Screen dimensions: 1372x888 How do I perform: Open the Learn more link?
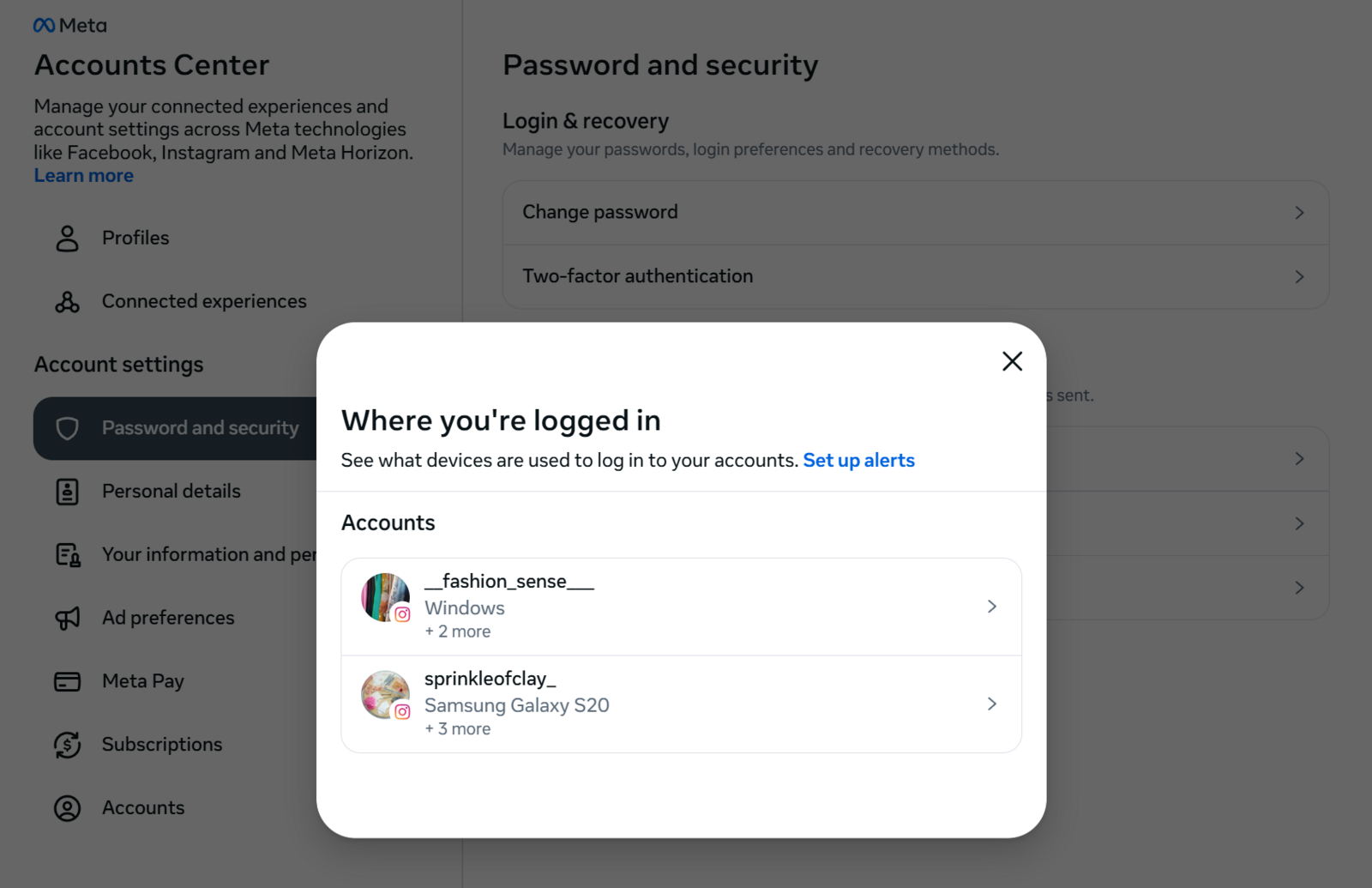[x=83, y=175]
